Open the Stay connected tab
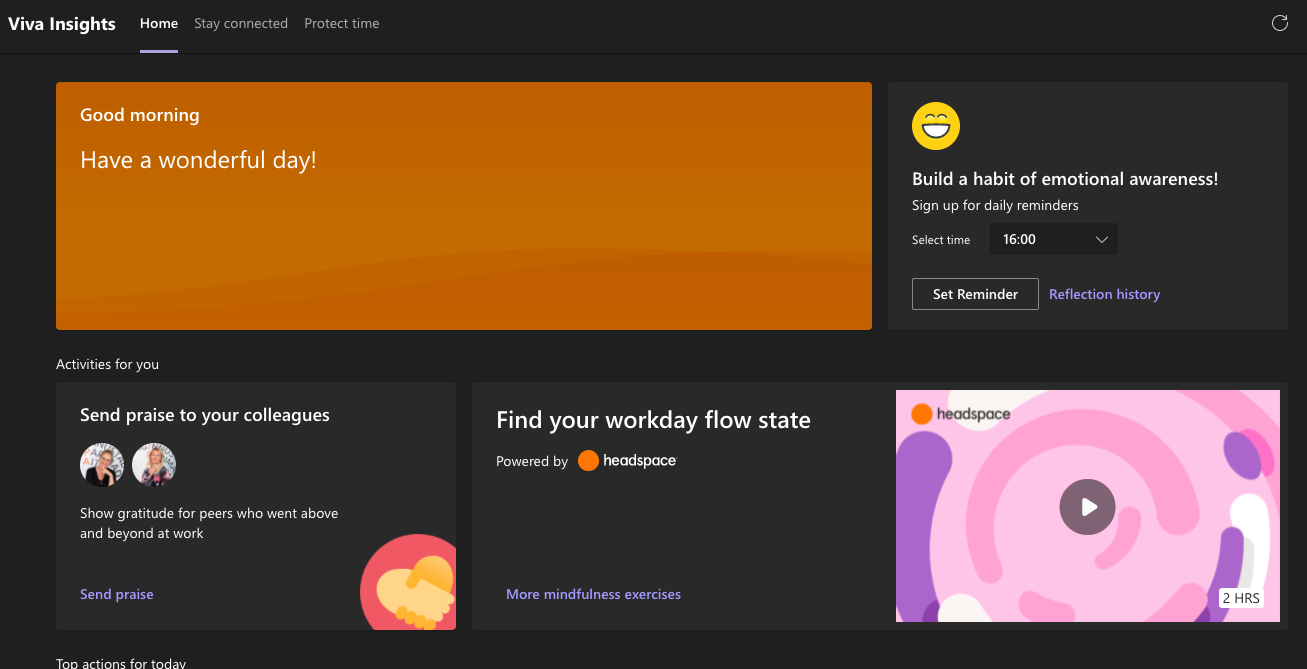Screen dimensions: 1307x669 [241, 24]
